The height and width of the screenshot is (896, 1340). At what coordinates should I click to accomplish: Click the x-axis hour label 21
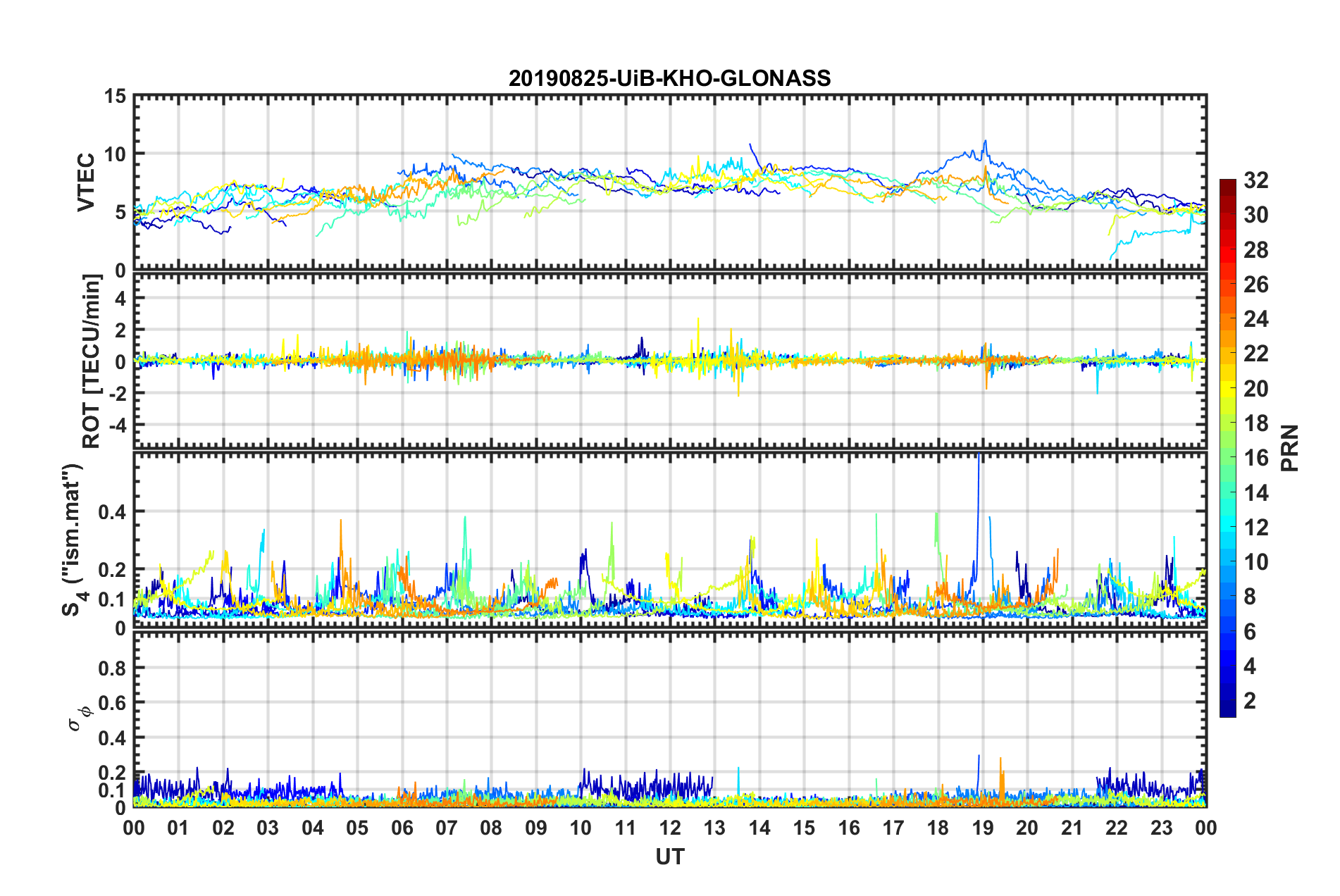click(x=1072, y=828)
